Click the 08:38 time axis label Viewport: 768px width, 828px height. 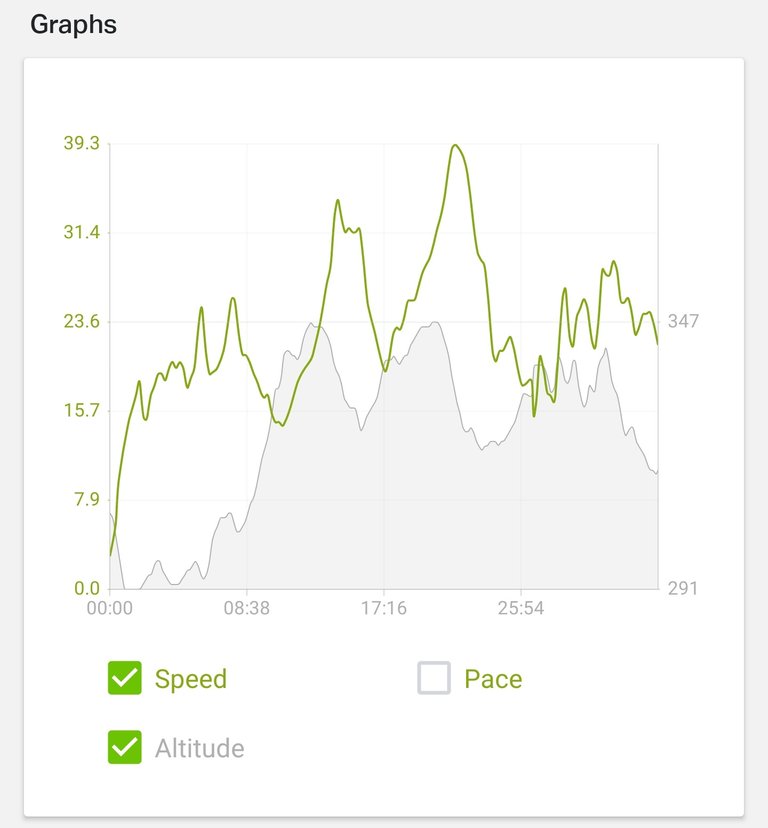[247, 608]
